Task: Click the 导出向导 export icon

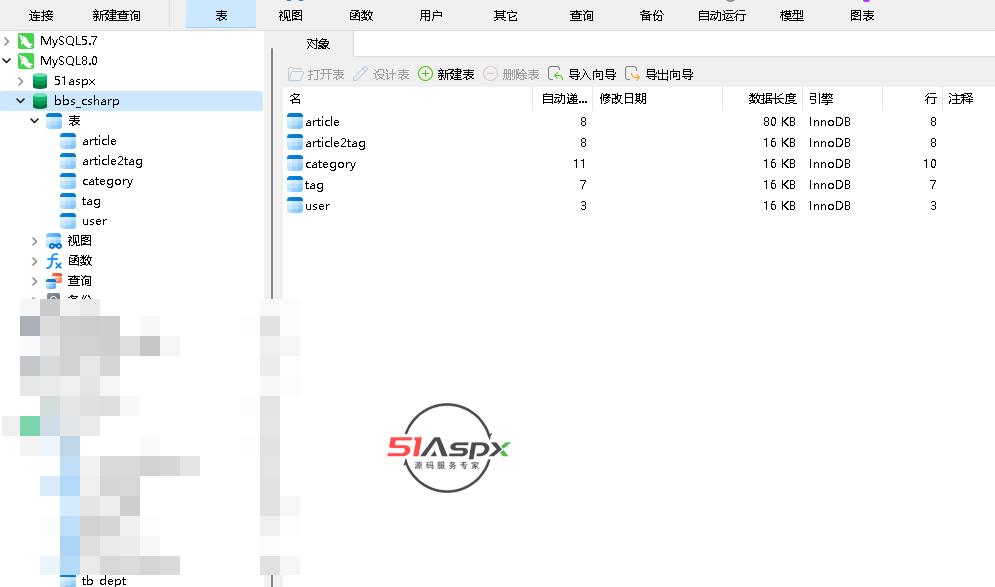Action: (x=632, y=74)
